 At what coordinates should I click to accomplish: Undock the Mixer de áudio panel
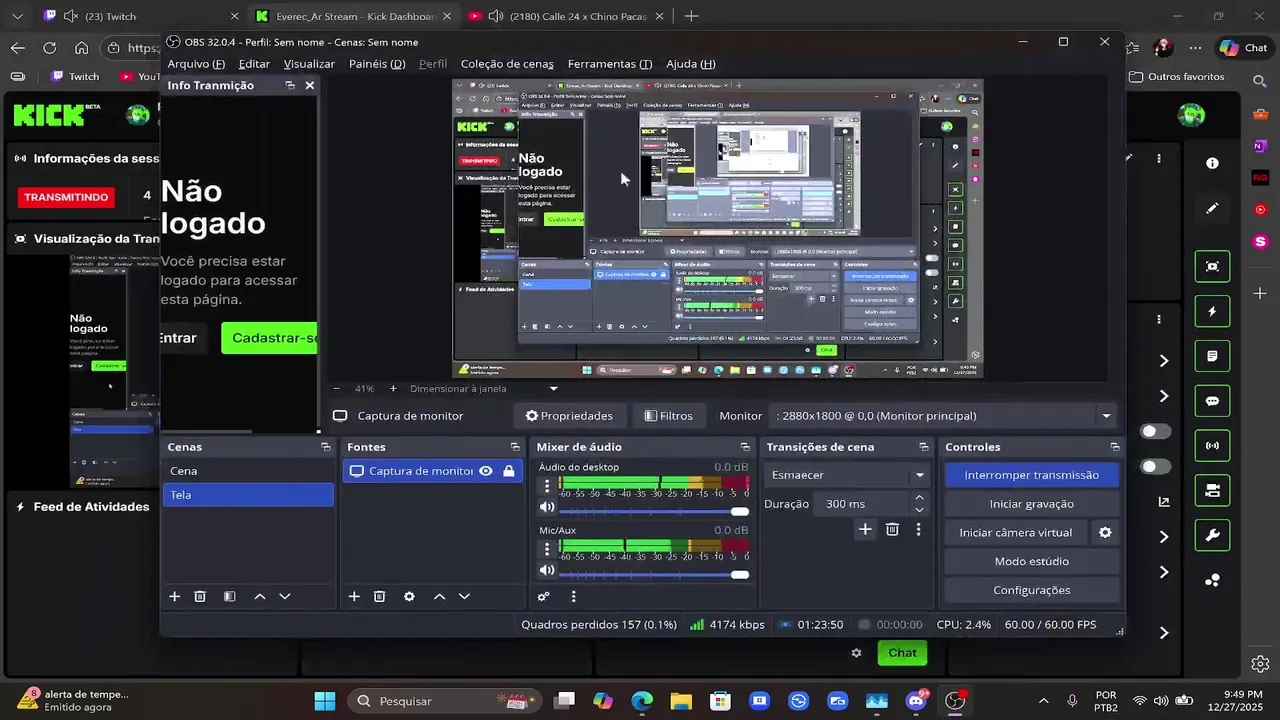coord(744,447)
